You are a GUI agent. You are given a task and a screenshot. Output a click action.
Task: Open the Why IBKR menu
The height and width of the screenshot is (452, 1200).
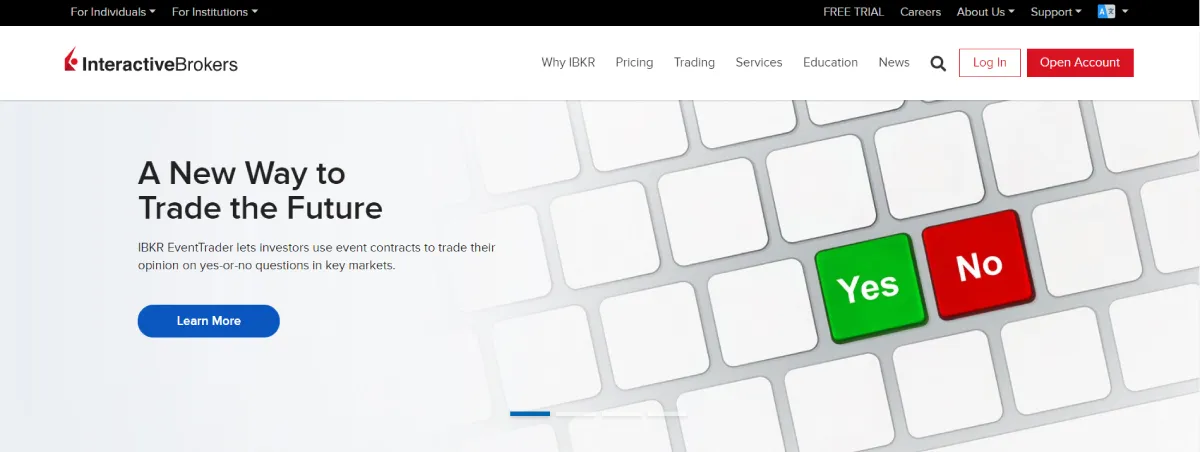pyautogui.click(x=568, y=62)
